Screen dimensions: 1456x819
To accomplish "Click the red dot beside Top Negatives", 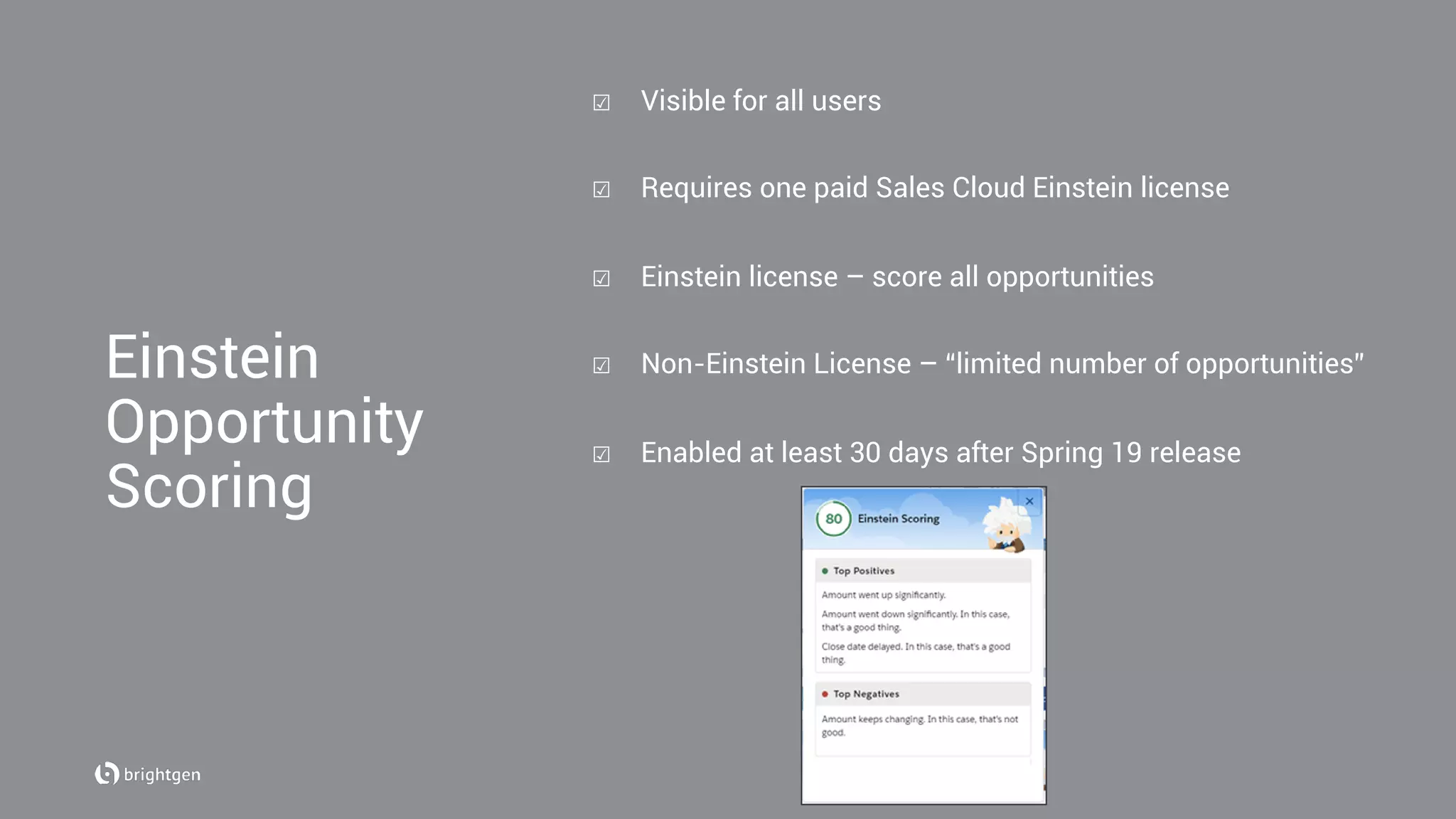I will tap(825, 694).
